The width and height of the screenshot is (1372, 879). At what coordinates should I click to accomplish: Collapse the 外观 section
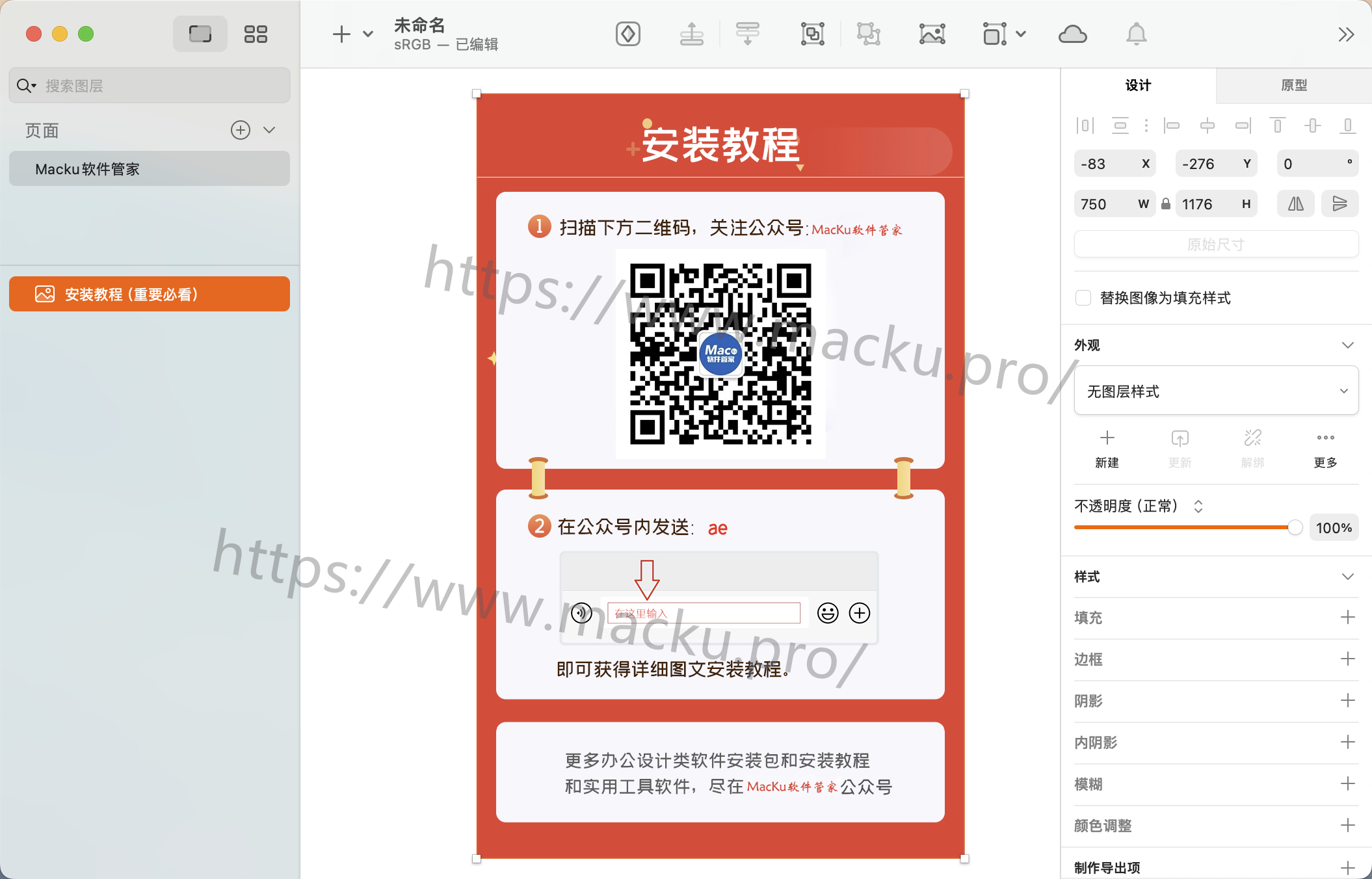1348,345
